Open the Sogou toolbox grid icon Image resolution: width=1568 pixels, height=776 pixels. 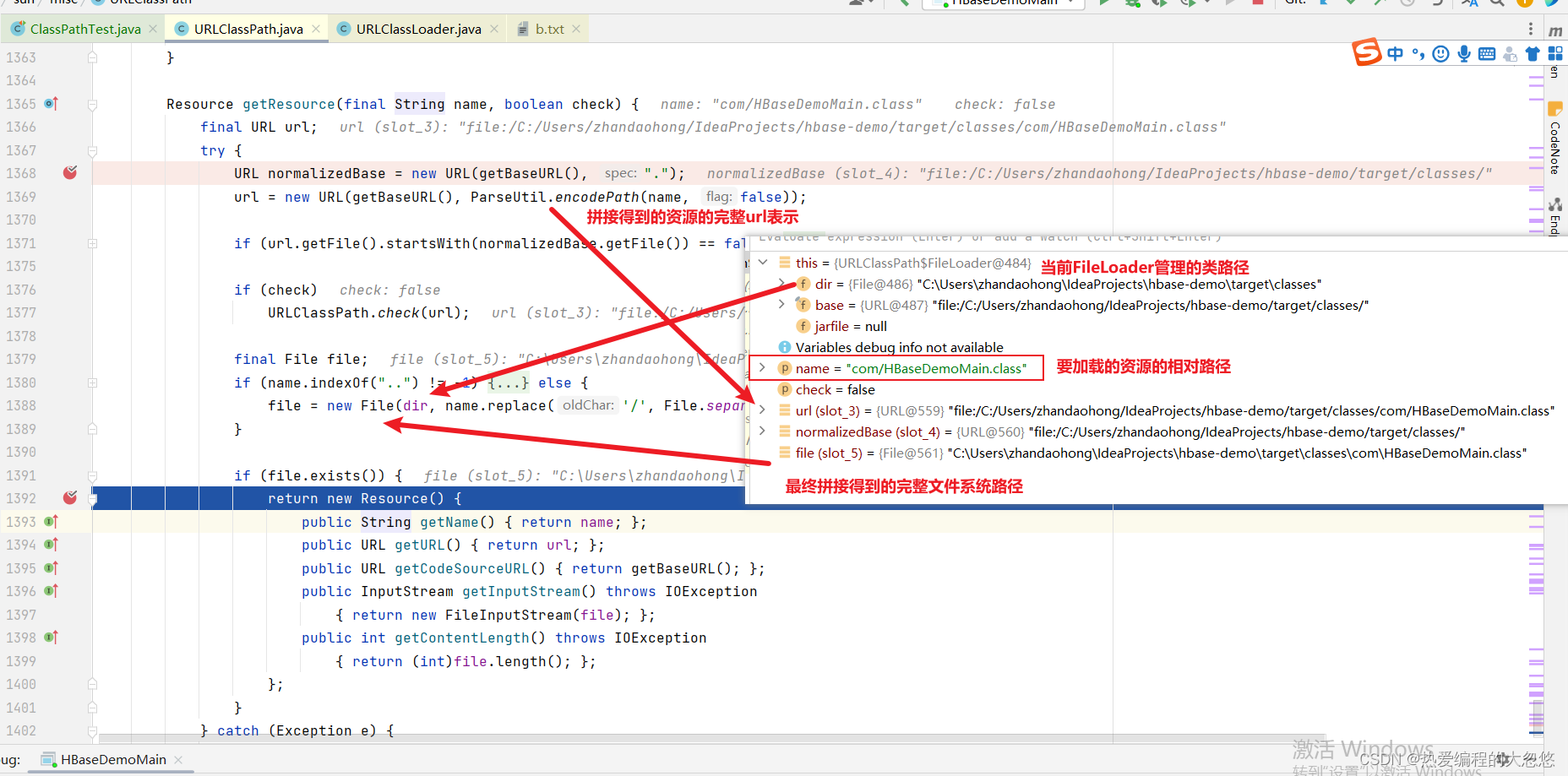(1555, 52)
